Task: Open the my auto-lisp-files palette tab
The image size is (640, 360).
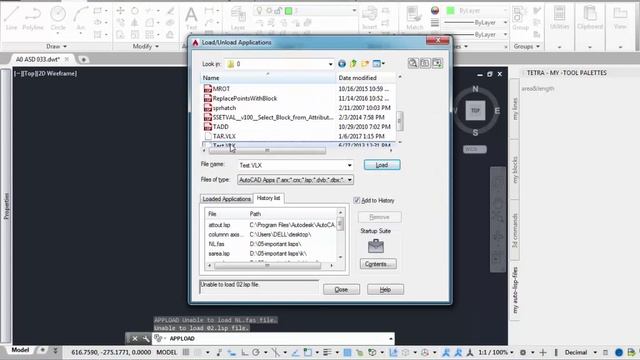Action: pyautogui.click(x=515, y=290)
